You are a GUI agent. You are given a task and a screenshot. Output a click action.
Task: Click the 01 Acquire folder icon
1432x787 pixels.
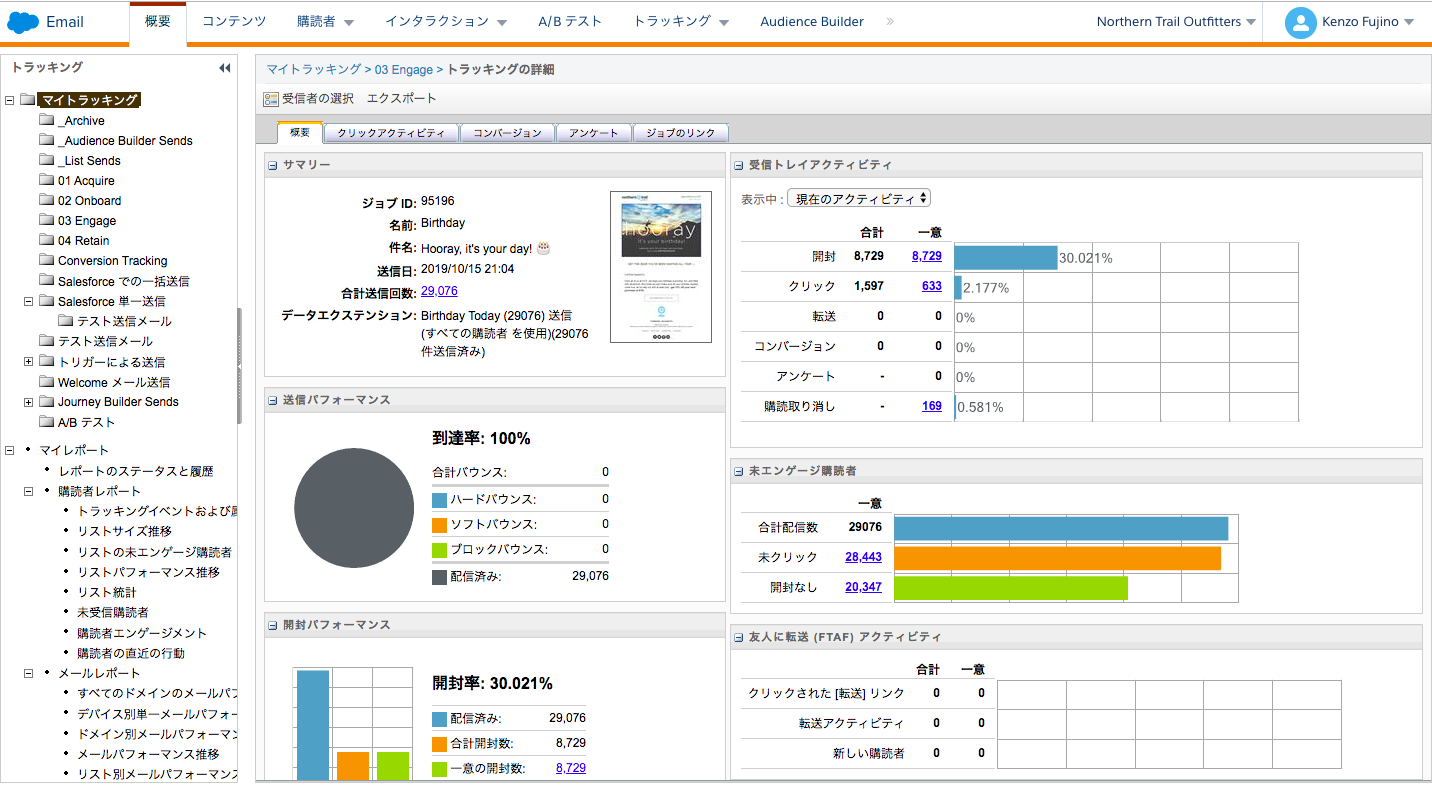pyautogui.click(x=47, y=180)
